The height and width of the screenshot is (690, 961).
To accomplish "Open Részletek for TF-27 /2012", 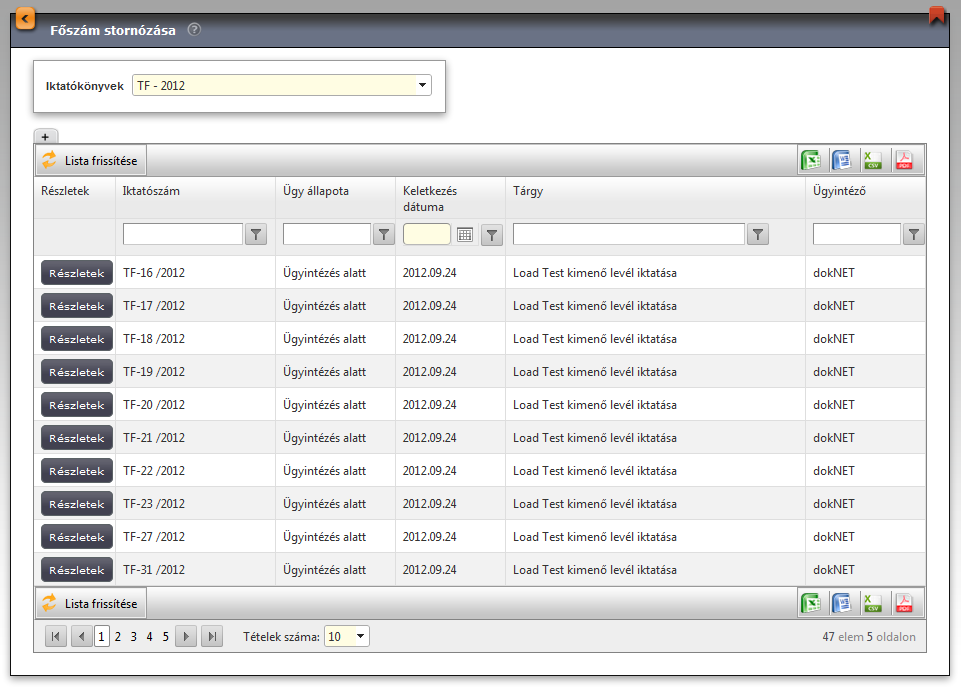I will 77,537.
